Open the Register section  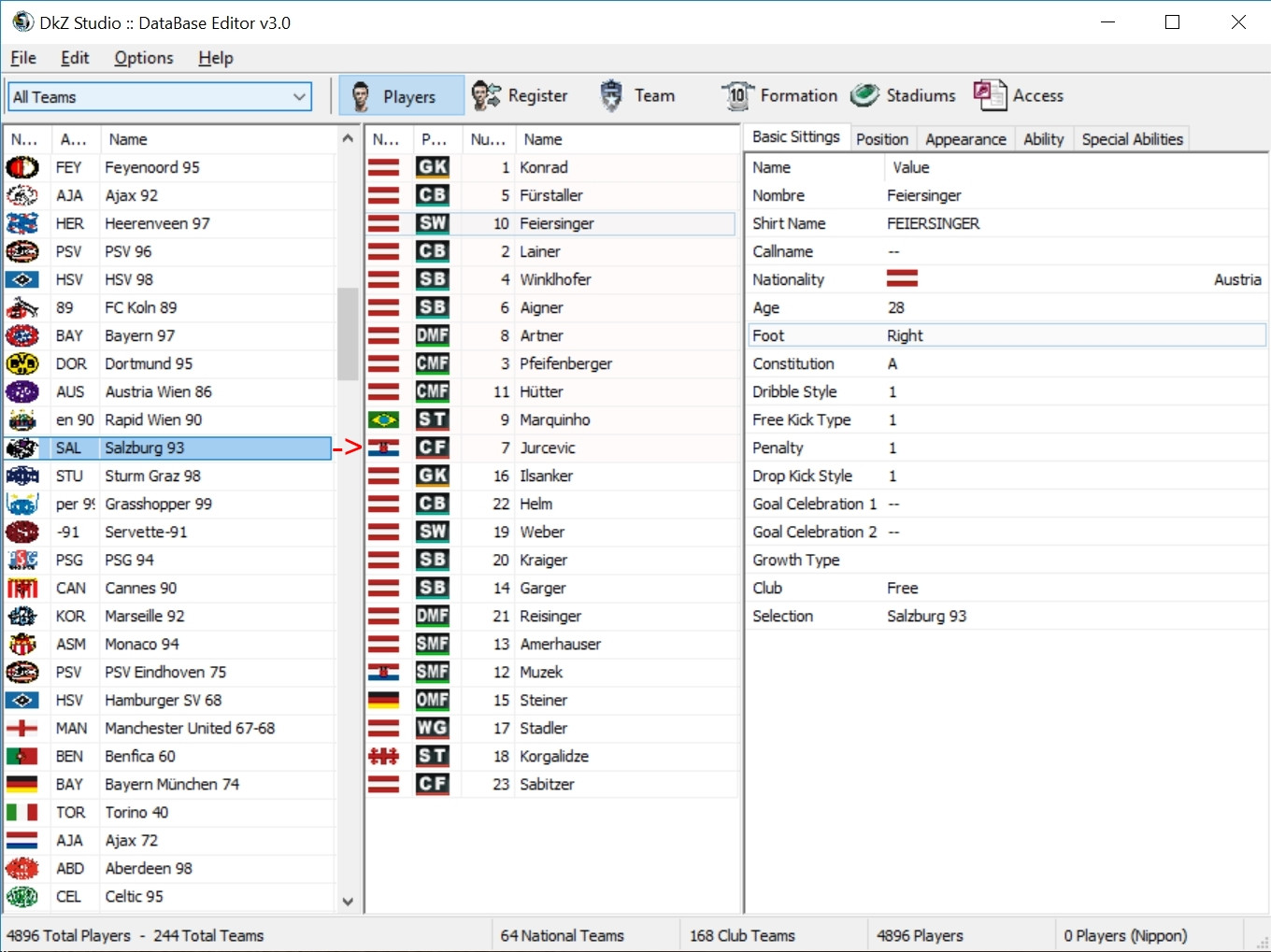coord(520,95)
